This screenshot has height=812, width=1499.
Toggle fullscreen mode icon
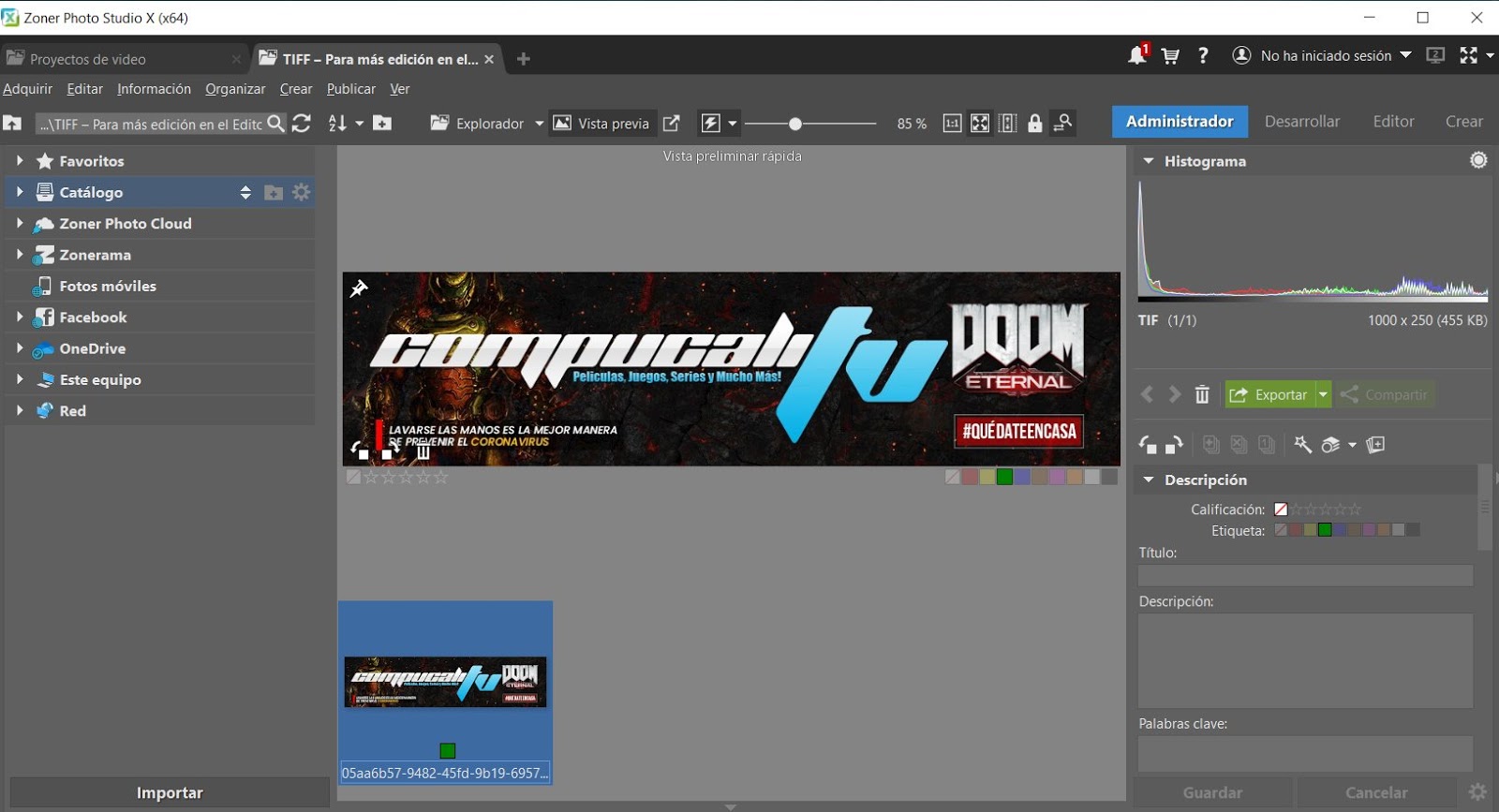point(1468,55)
